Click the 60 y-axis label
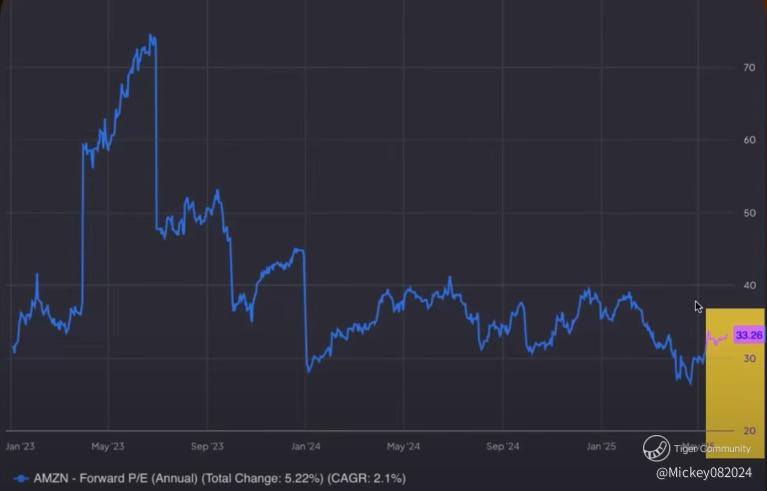The height and width of the screenshot is (491, 767). (x=749, y=140)
